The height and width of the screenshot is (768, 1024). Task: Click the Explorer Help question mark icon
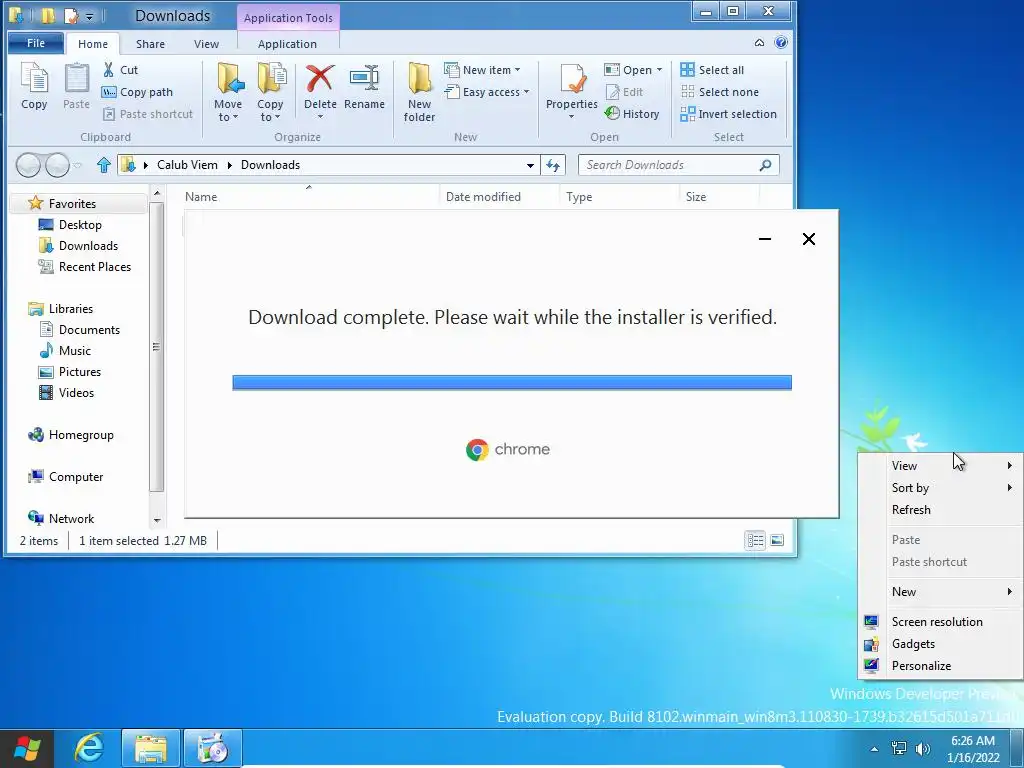(x=781, y=43)
